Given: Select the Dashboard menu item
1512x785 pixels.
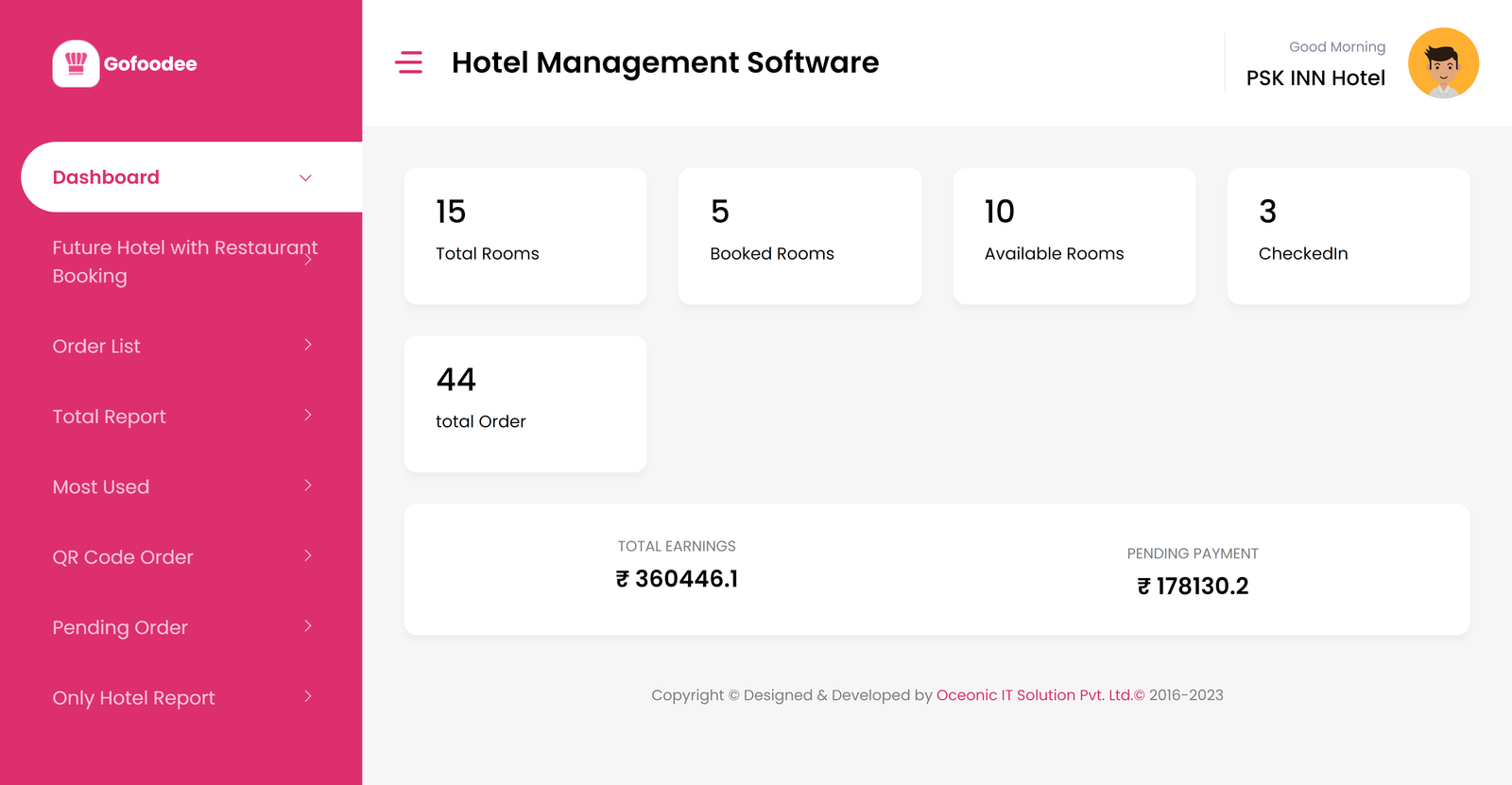Looking at the screenshot, I should (x=192, y=178).
